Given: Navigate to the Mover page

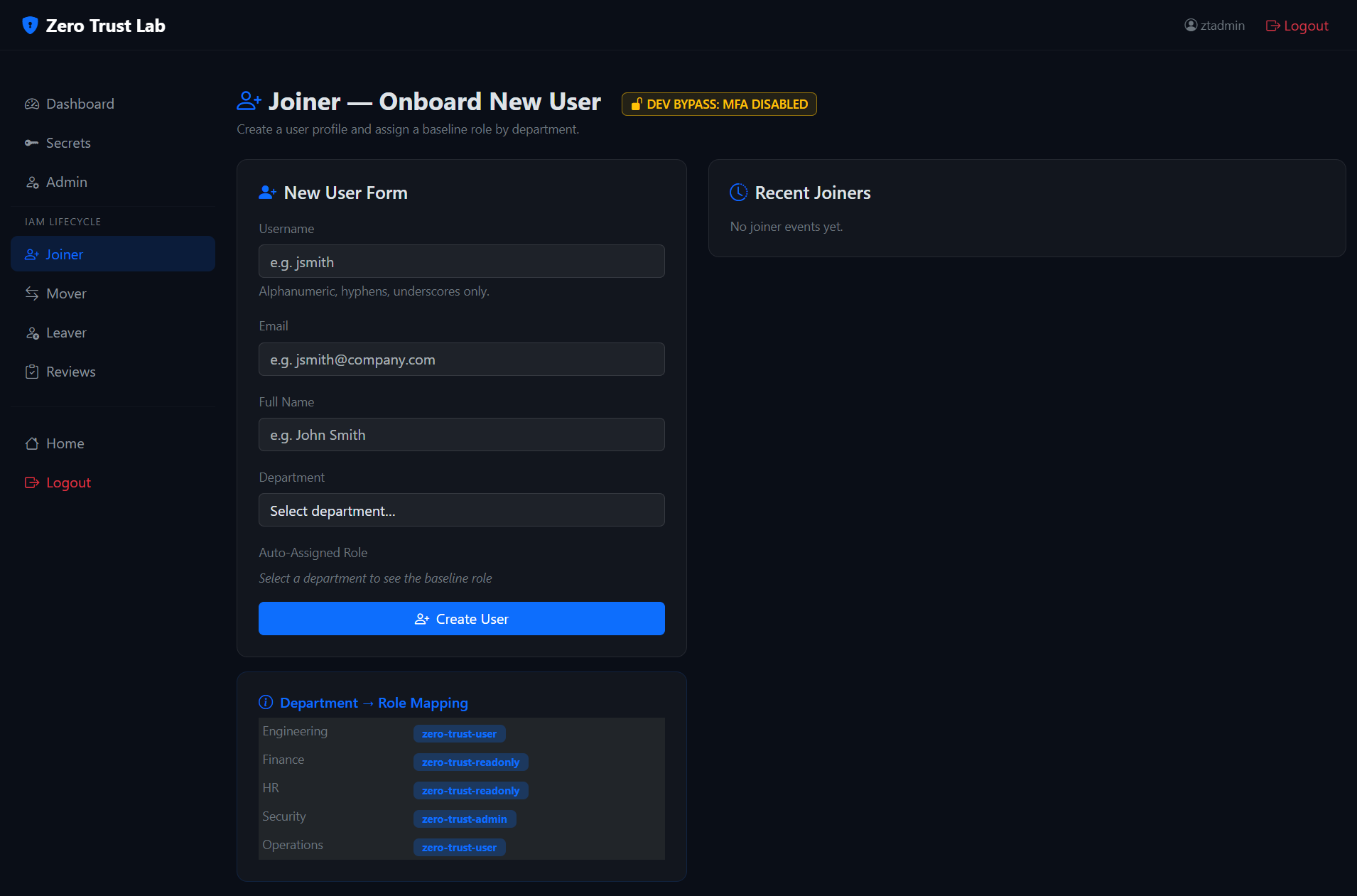Looking at the screenshot, I should point(113,293).
